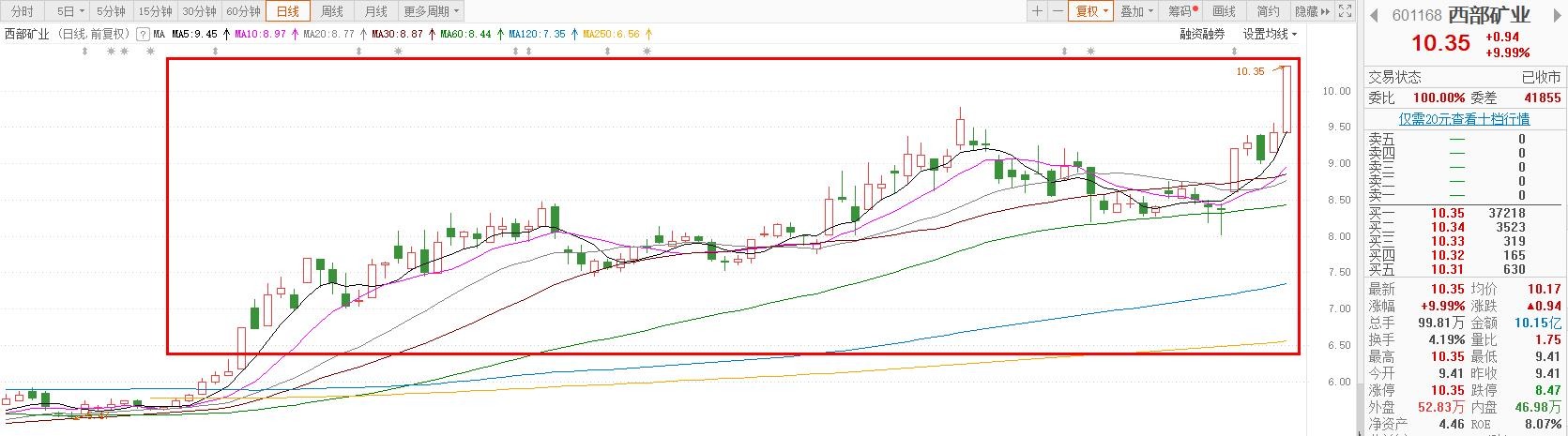The image size is (1568, 436).
Task: Switch to the 分时 intraday tab
Action: click(x=23, y=11)
